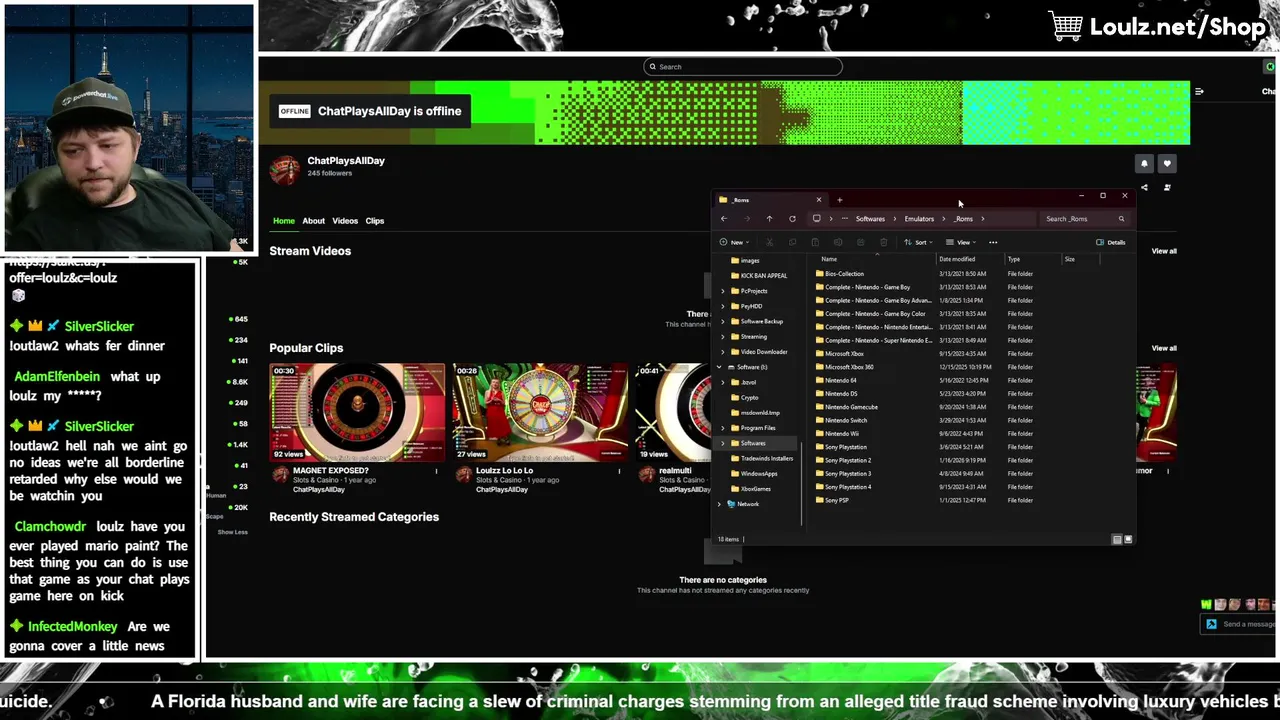Click View all next to Popular Clips
Image resolution: width=1280 pixels, height=720 pixels.
(1164, 348)
